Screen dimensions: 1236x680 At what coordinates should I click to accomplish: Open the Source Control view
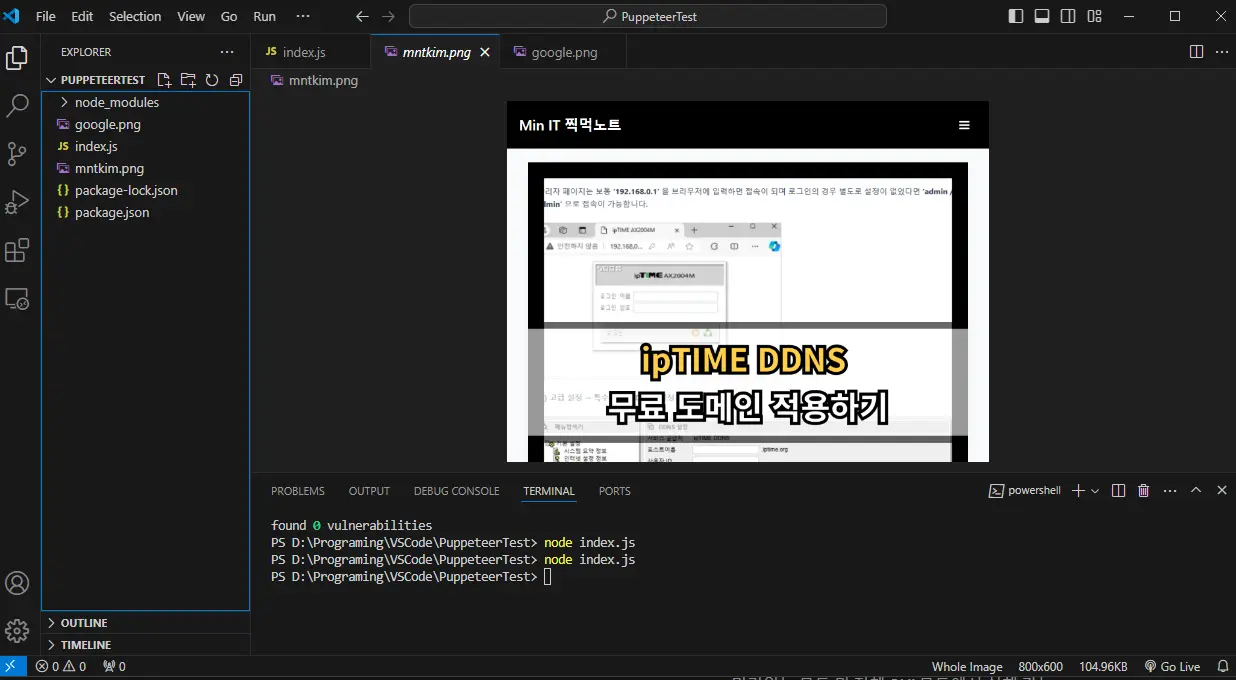[x=17, y=154]
